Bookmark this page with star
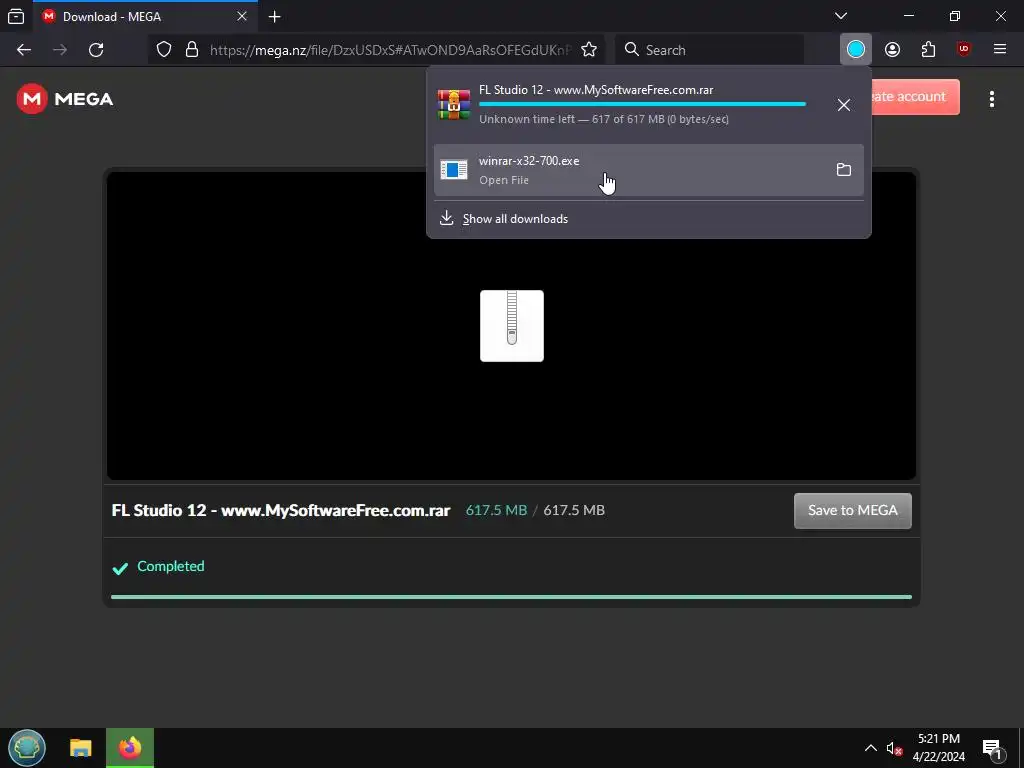This screenshot has height=768, width=1024. (x=589, y=50)
